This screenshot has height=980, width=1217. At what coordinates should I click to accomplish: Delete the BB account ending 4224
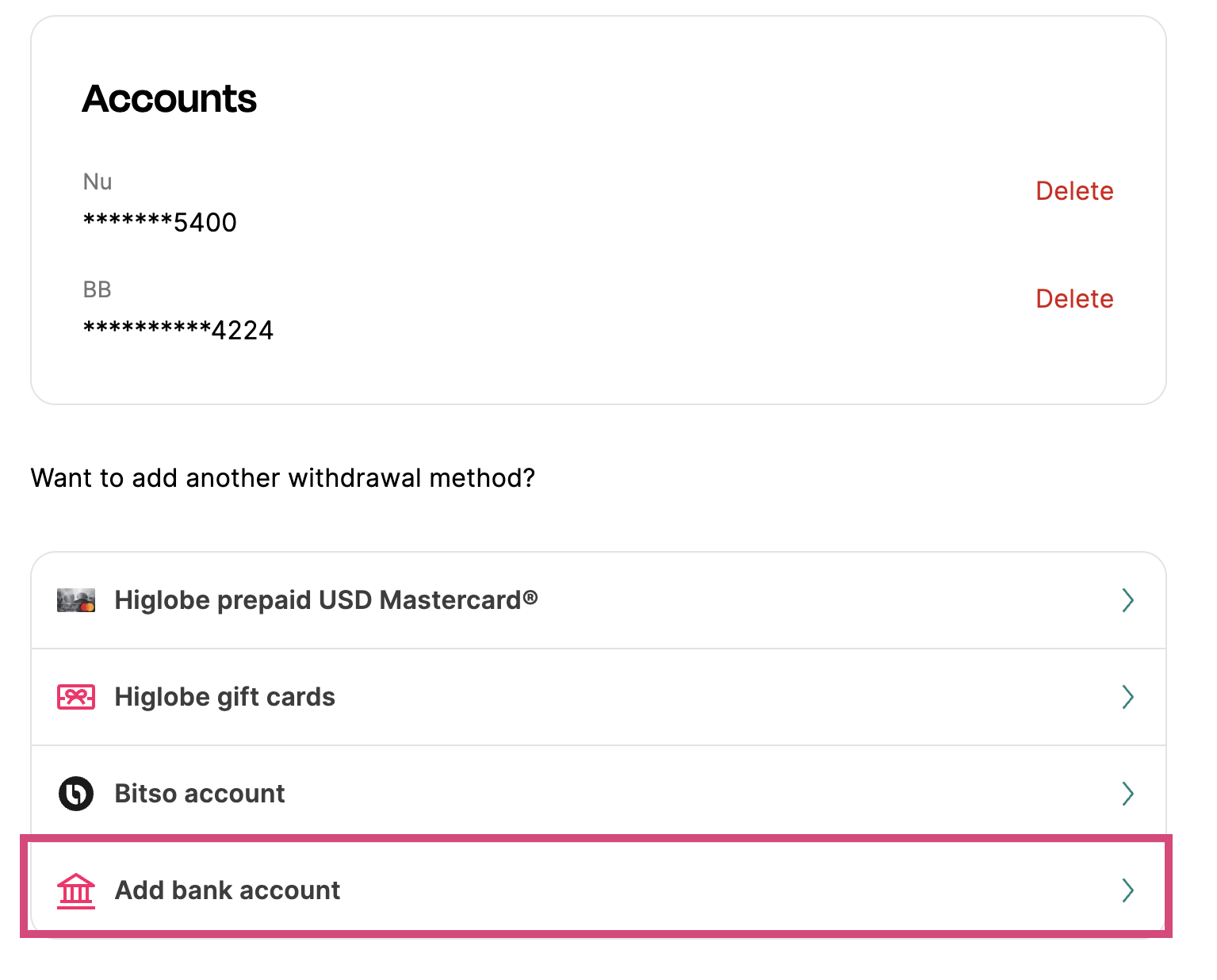click(1074, 299)
